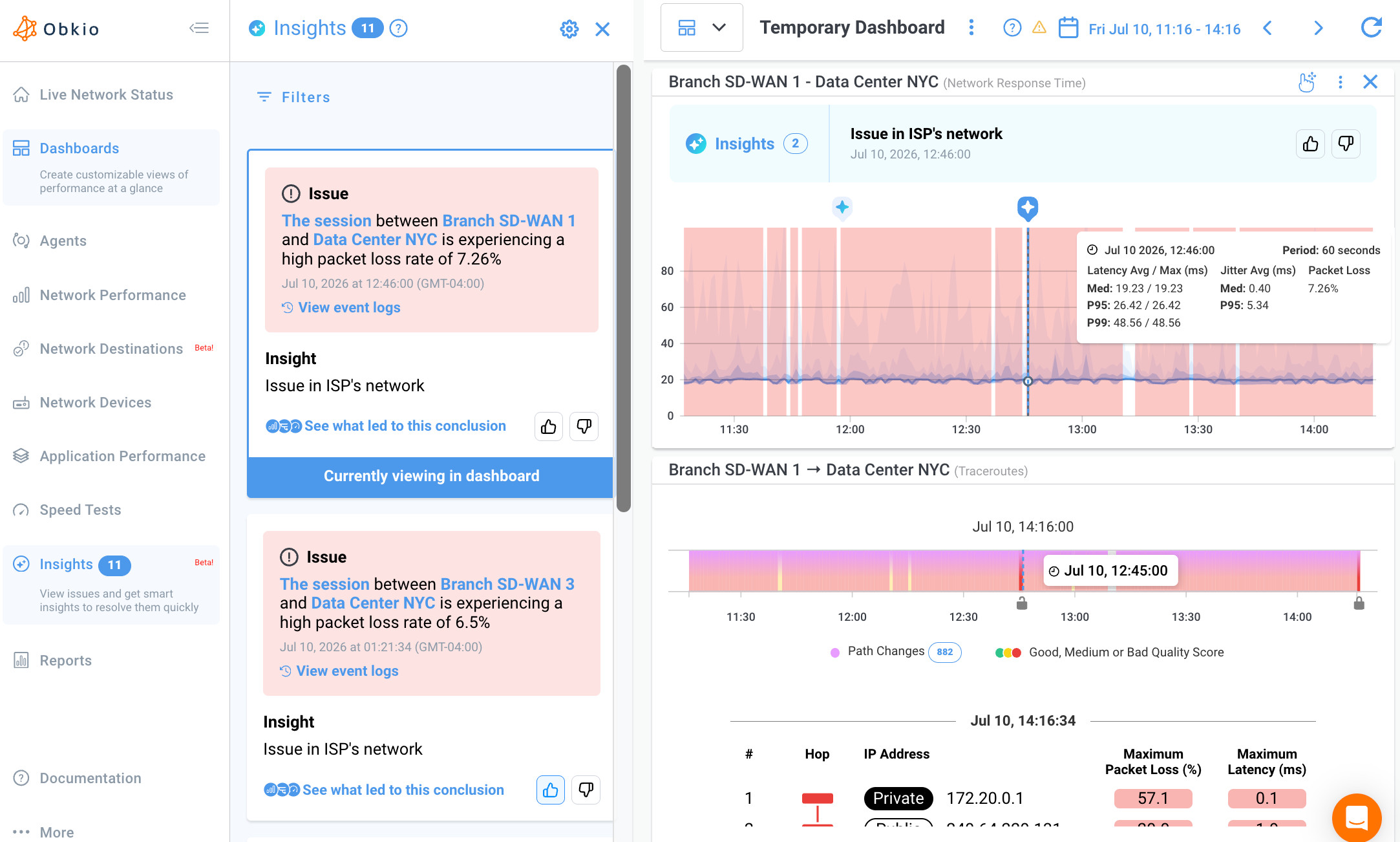The image size is (1400, 842).
Task: Open Branch SD-WAN 1 agent link
Action: tap(509, 221)
